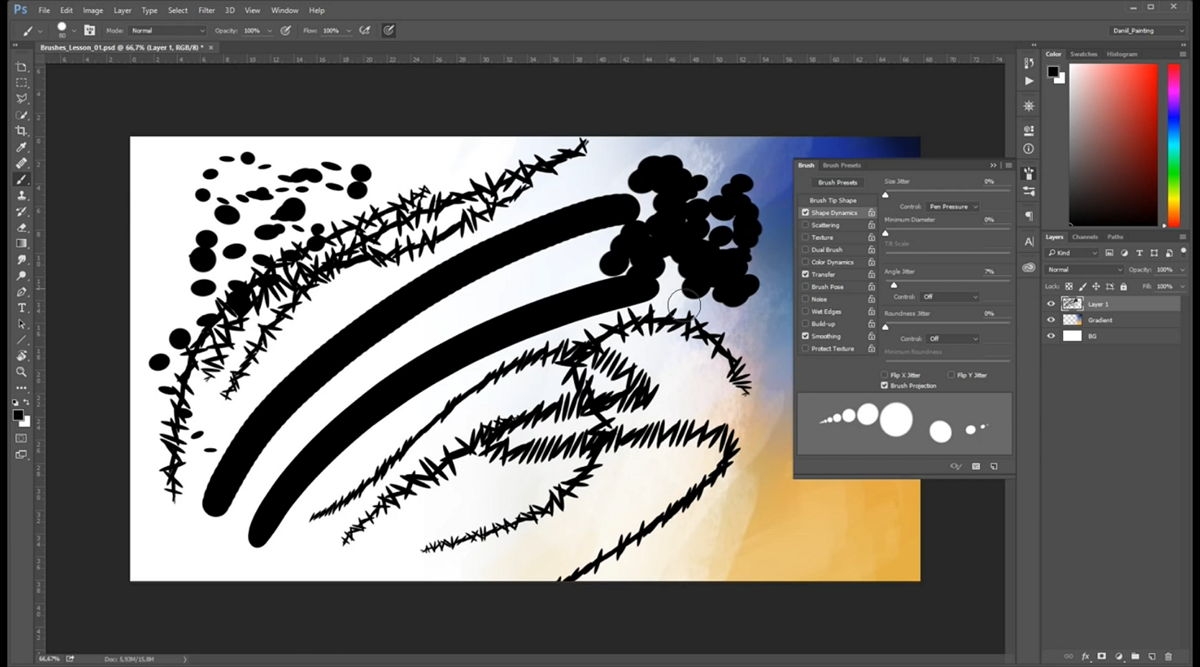This screenshot has height=667, width=1200.
Task: Select the Path Selection tool
Action: point(21,323)
